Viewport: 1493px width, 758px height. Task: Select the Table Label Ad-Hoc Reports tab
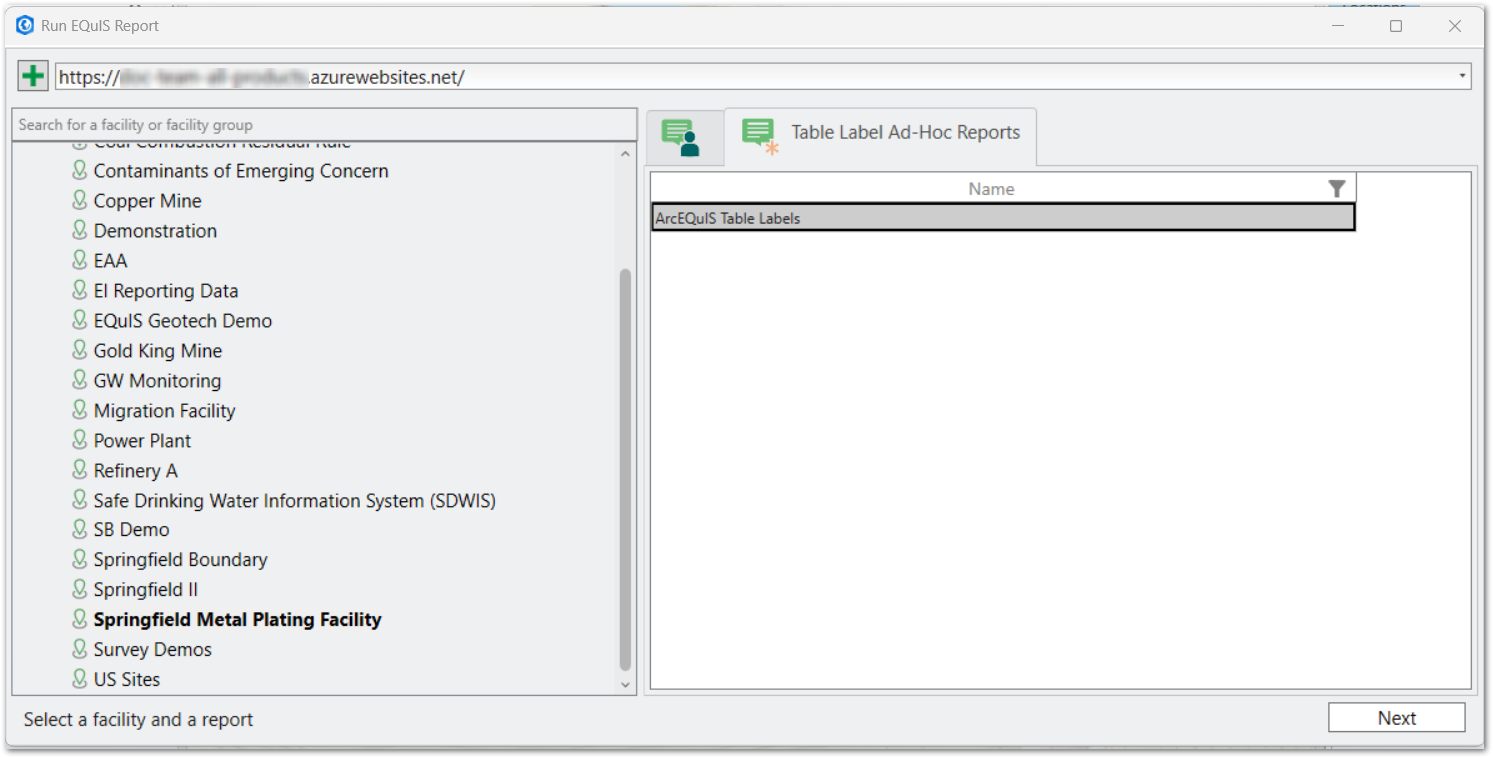tap(880, 137)
